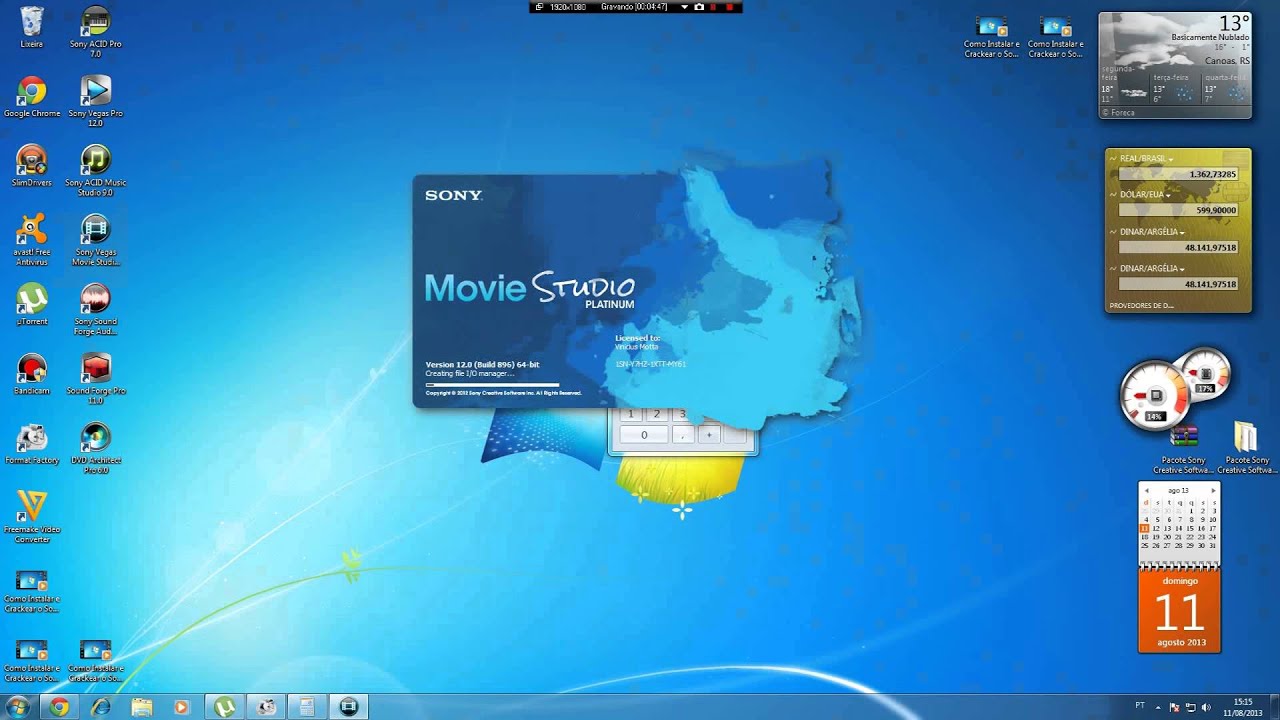
Task: Go to next month in calendar gadget
Action: [x=1213, y=491]
